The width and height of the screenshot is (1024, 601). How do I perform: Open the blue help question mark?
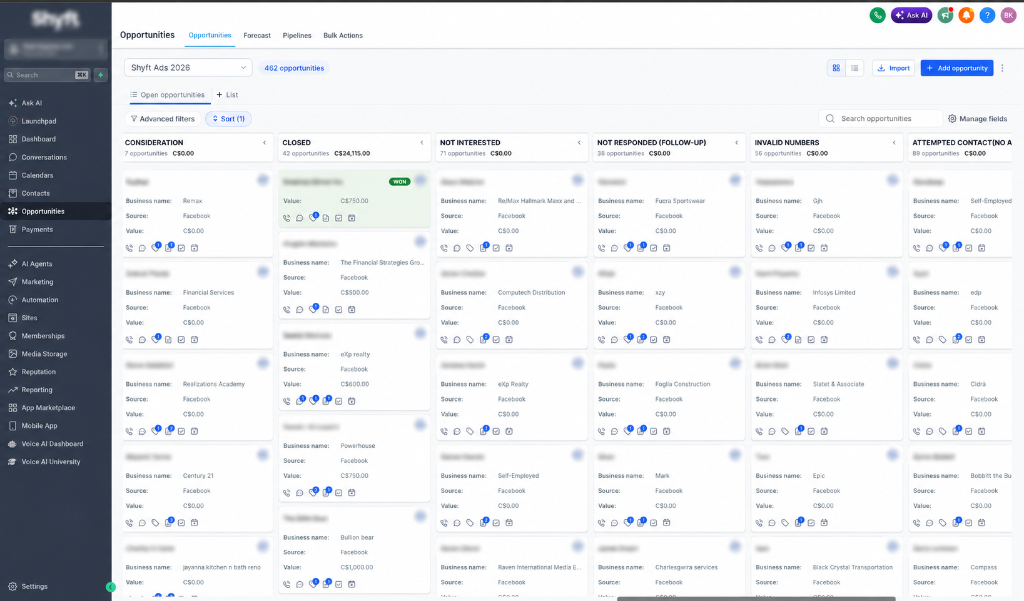point(987,15)
